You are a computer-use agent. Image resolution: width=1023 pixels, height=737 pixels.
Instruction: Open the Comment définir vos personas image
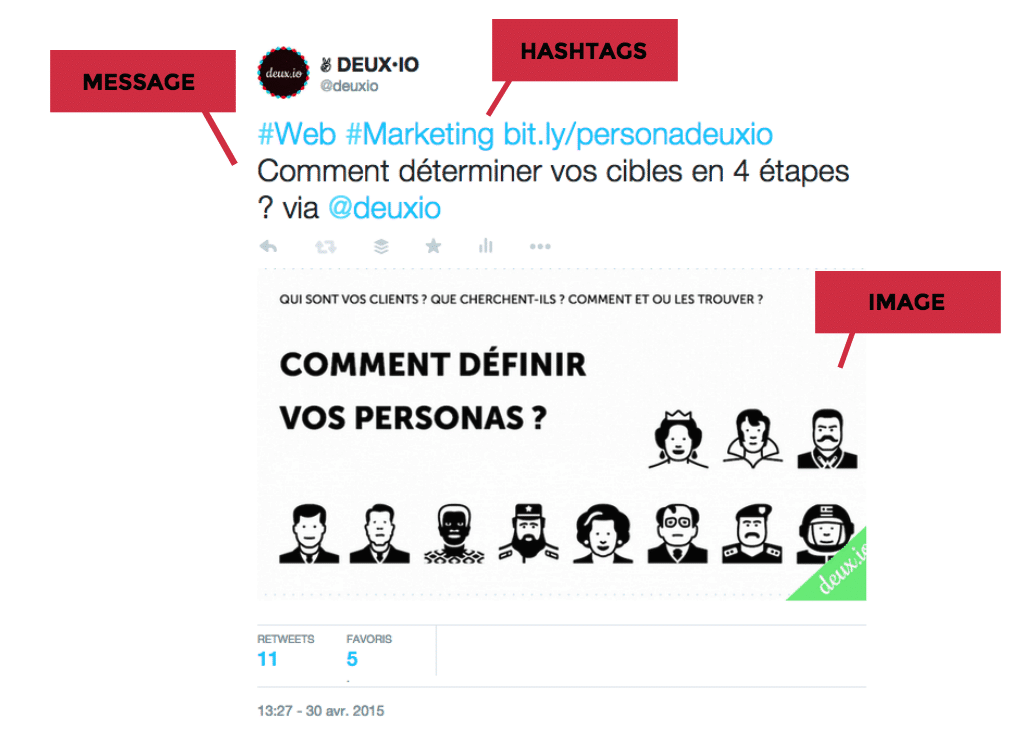pos(562,434)
